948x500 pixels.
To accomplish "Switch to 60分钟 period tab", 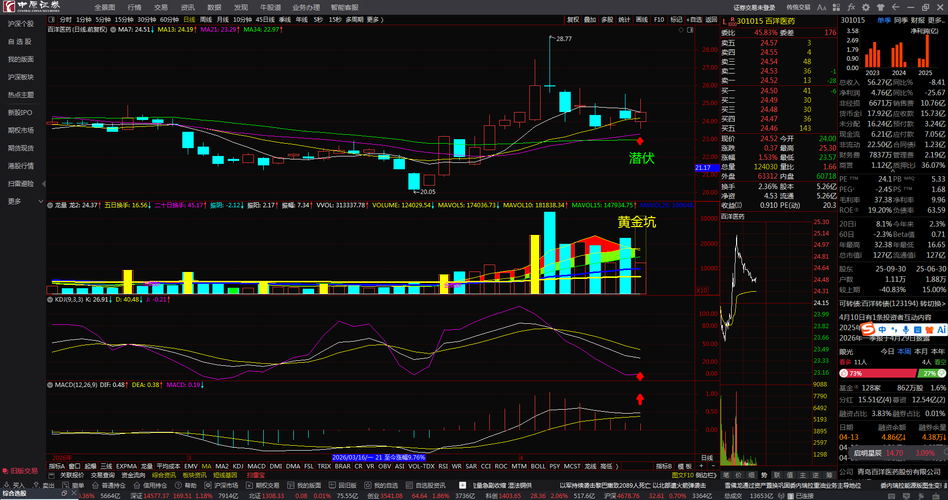I will tap(169, 19).
